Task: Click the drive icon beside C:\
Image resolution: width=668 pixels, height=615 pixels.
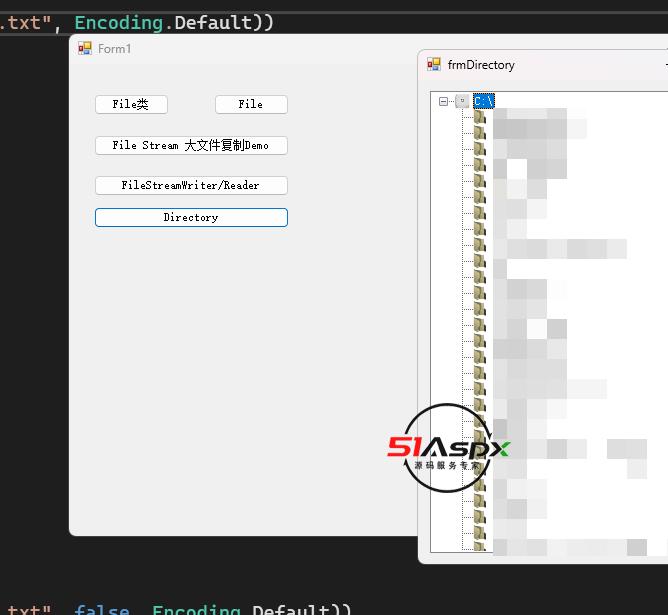Action: (462, 101)
